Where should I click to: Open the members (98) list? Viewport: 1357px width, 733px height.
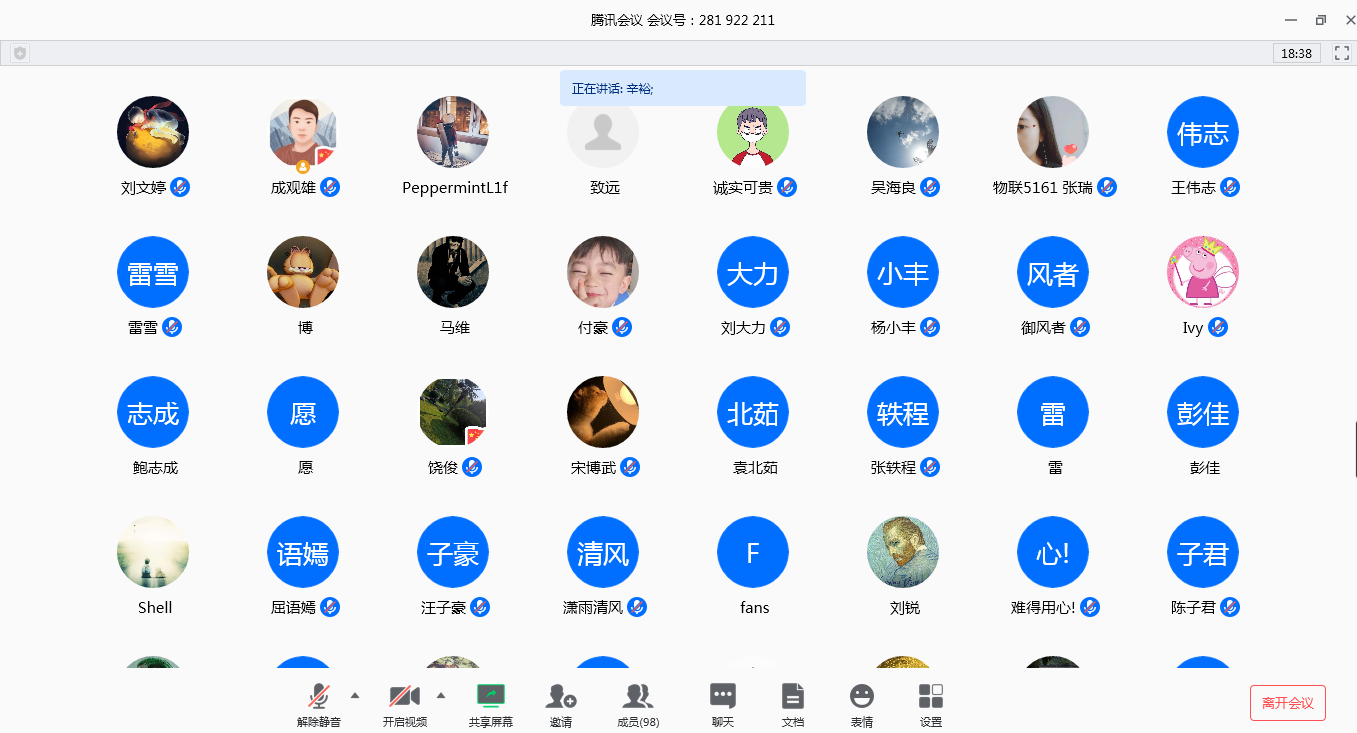point(638,696)
